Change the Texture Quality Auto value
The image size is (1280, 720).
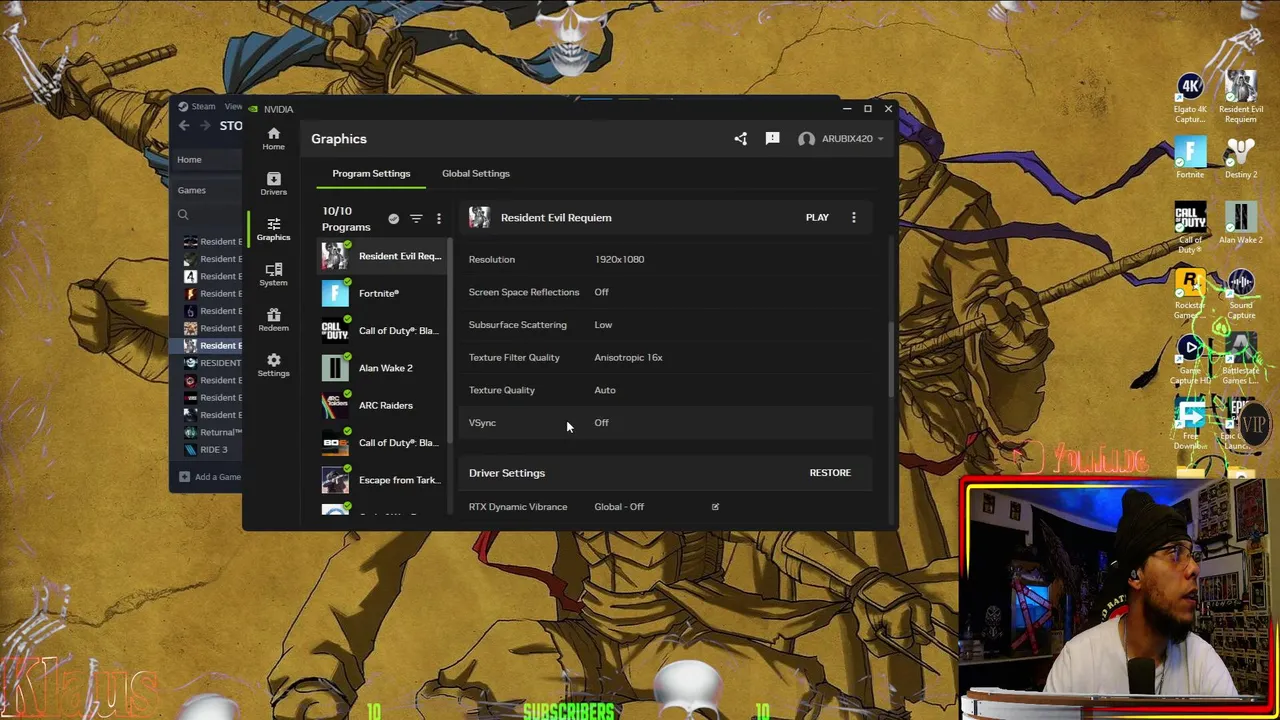(605, 390)
